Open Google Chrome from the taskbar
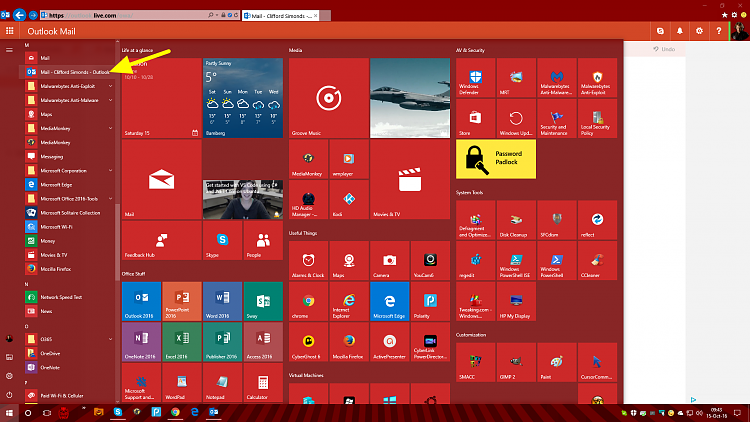Viewport: 750px width, 422px height. 175,412
